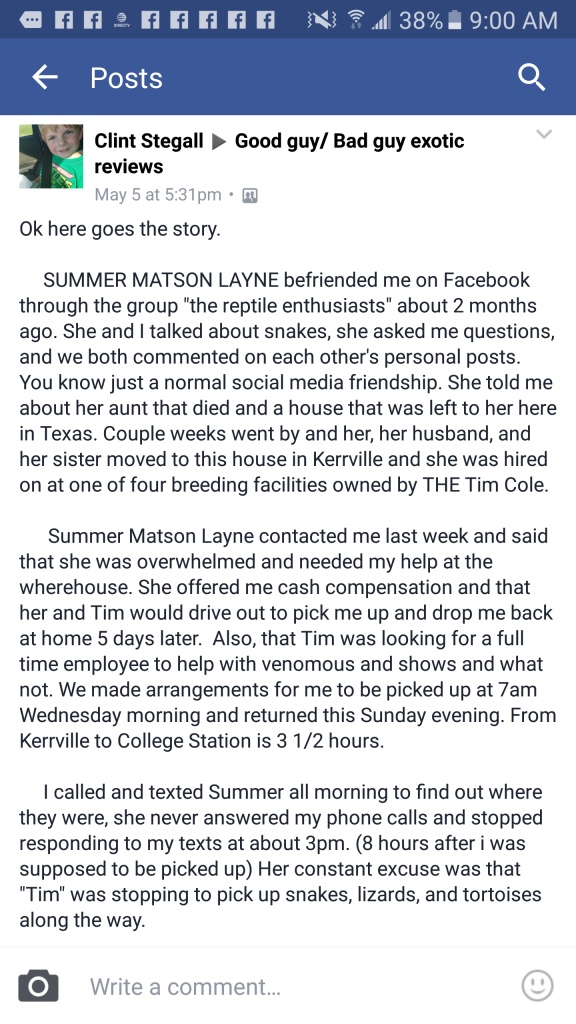This screenshot has width=576, height=1024.
Task: Tap the Wi-Fi signal status icon
Action: click(x=356, y=20)
